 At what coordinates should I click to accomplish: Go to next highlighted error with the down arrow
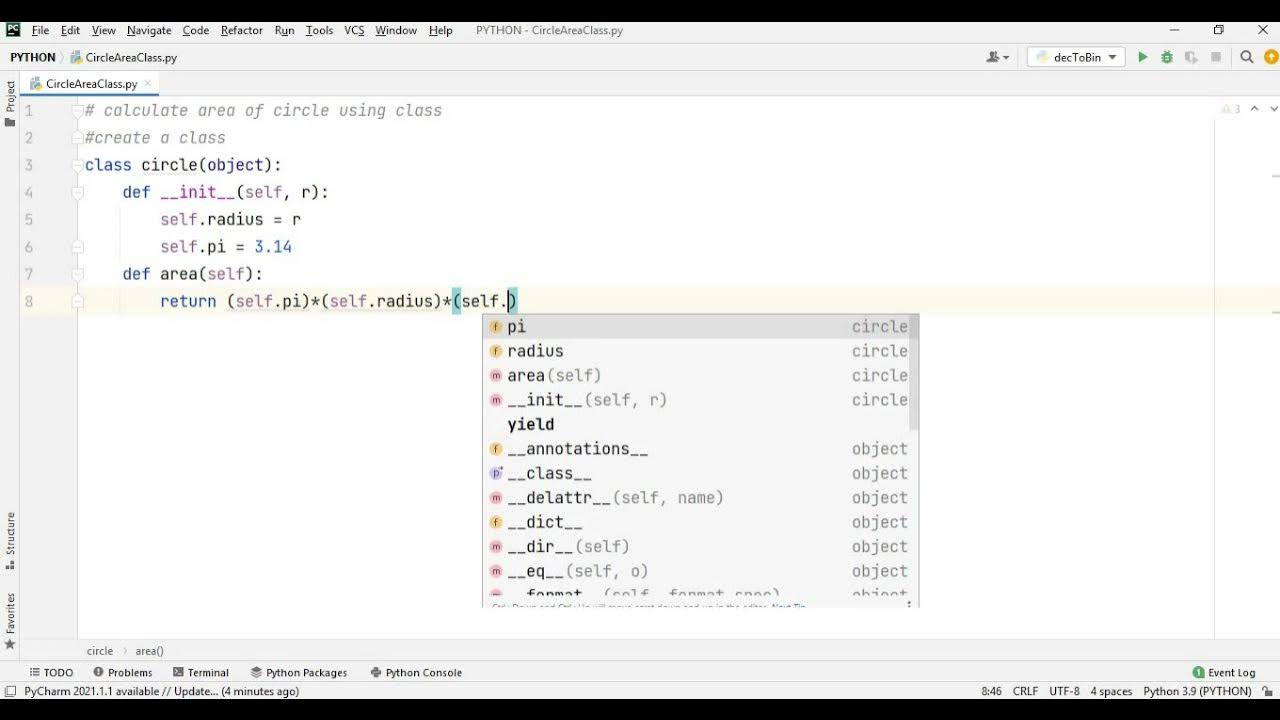1274,109
